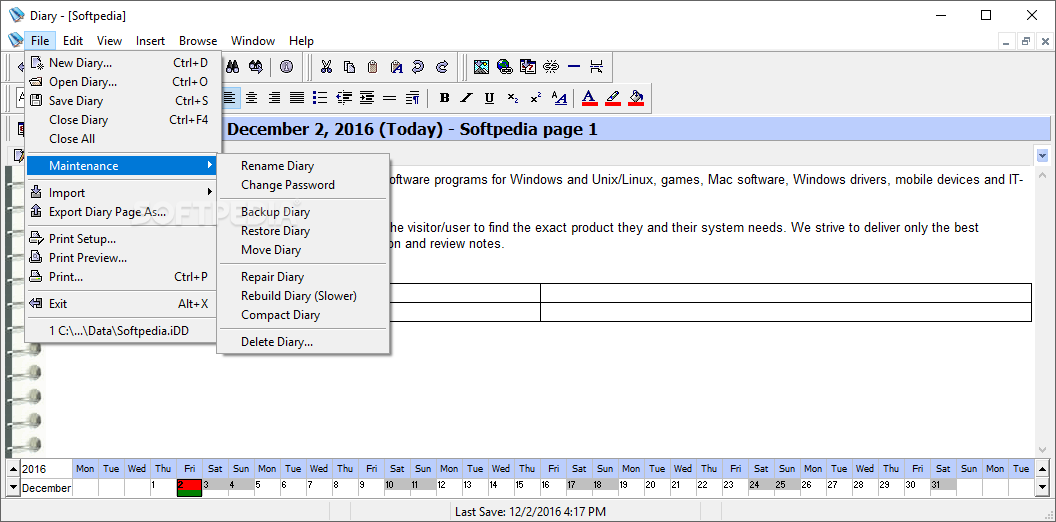Open recent file Softpedia.iDD
The height and width of the screenshot is (522, 1056).
click(x=123, y=331)
